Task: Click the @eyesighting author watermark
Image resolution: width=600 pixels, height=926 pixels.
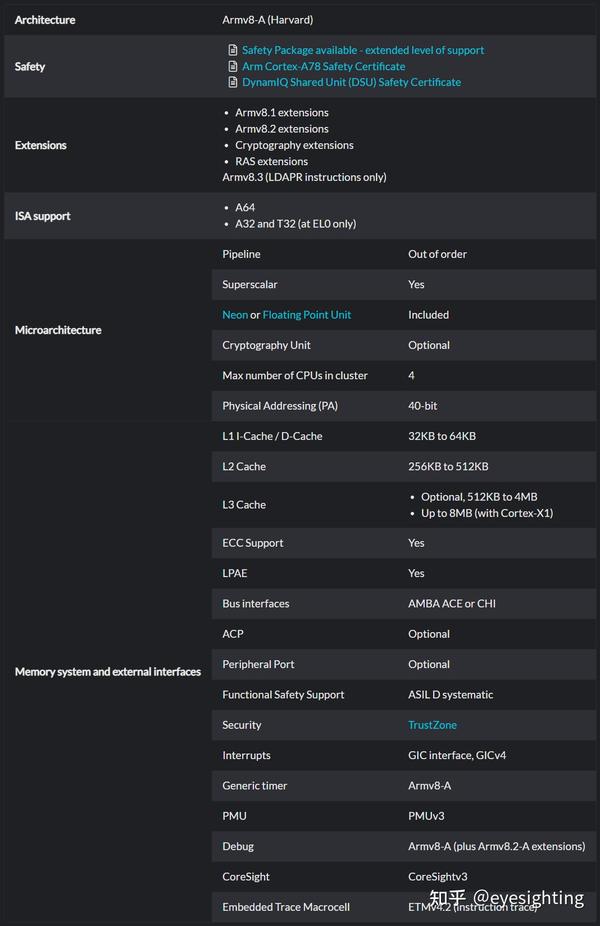Action: pyautogui.click(x=529, y=898)
